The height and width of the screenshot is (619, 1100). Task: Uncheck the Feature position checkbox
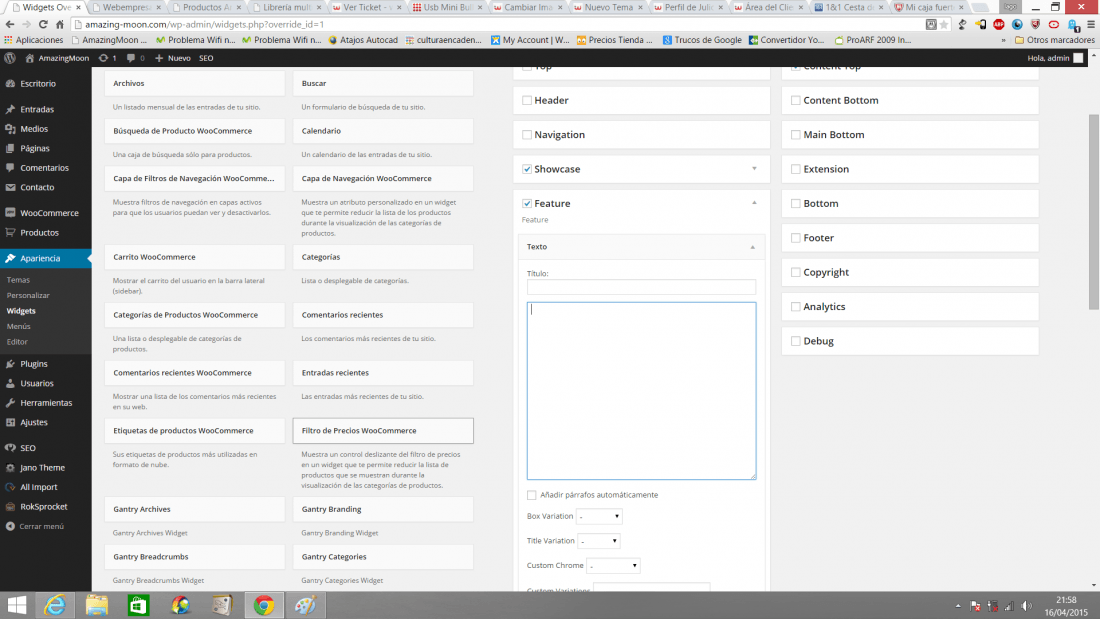coord(527,204)
